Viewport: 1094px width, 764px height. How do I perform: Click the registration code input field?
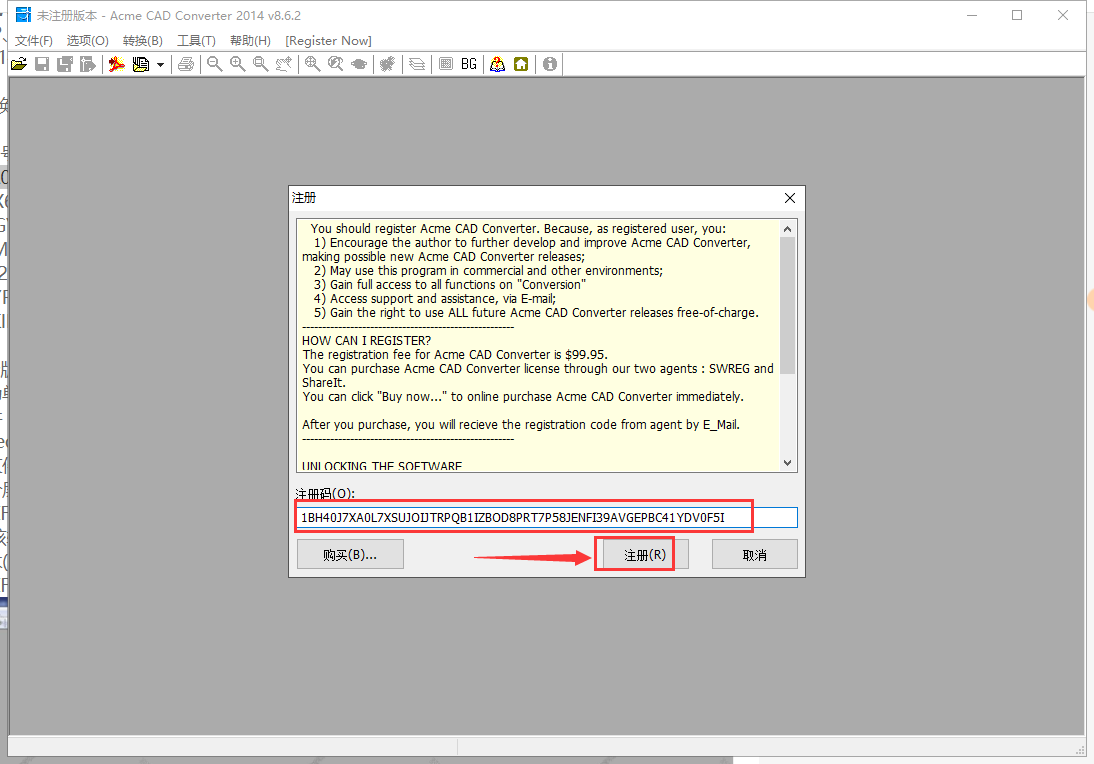[546, 517]
